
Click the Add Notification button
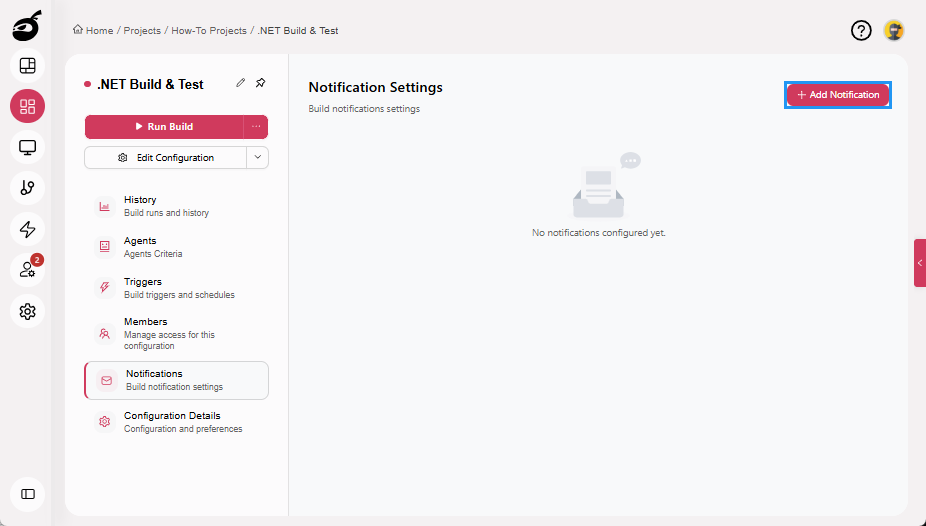[838, 95]
